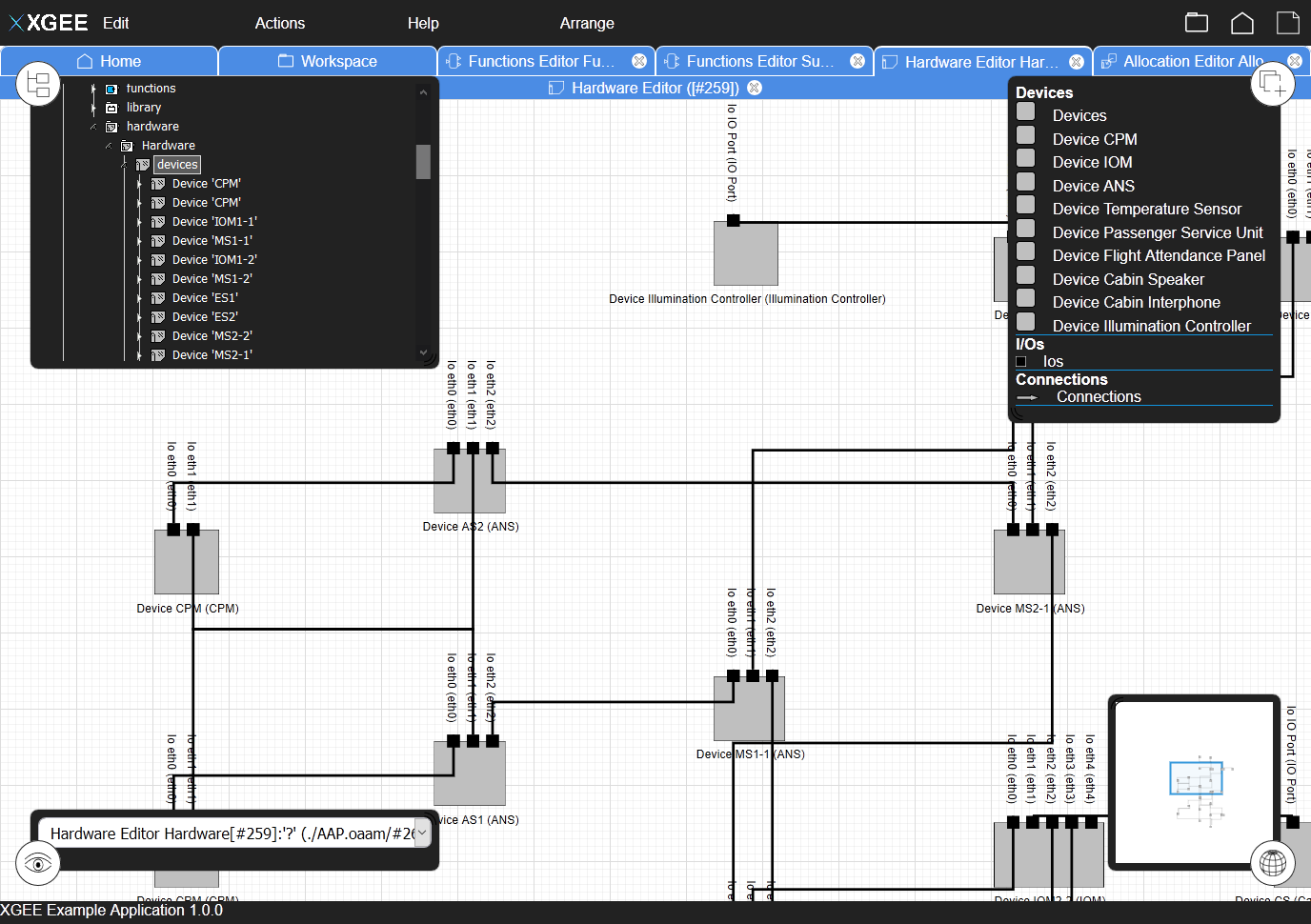Expand Device 'ES2' tree node
Viewport: 1311px width, 924px height.
point(139,317)
